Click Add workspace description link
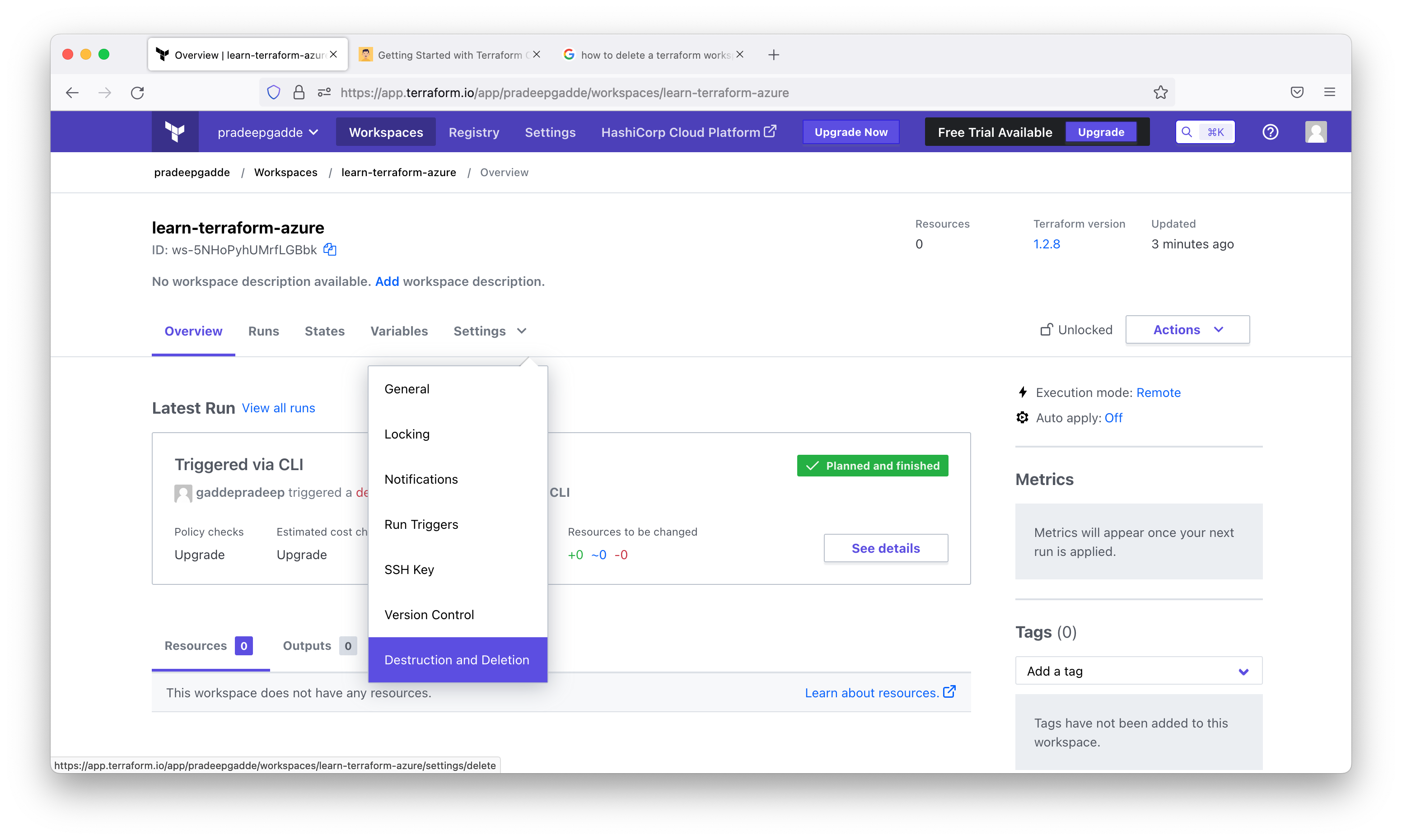 [x=387, y=281]
